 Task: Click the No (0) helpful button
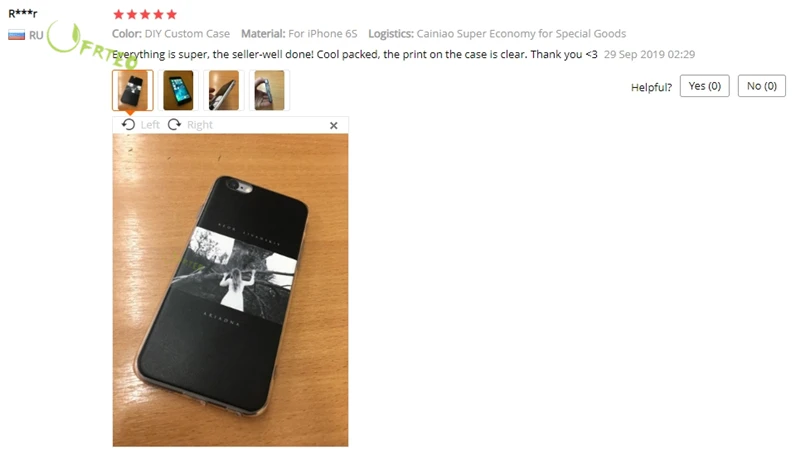(x=762, y=86)
